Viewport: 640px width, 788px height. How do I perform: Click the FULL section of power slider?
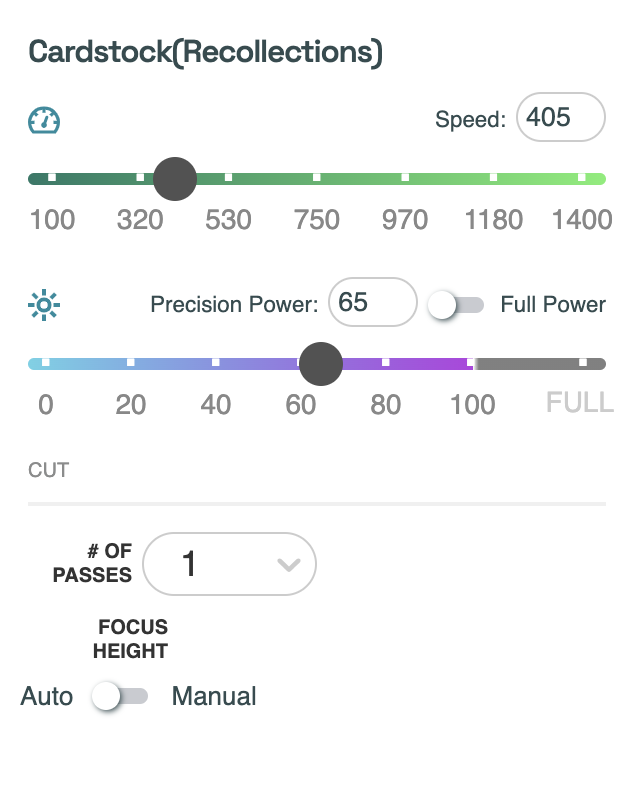582,363
